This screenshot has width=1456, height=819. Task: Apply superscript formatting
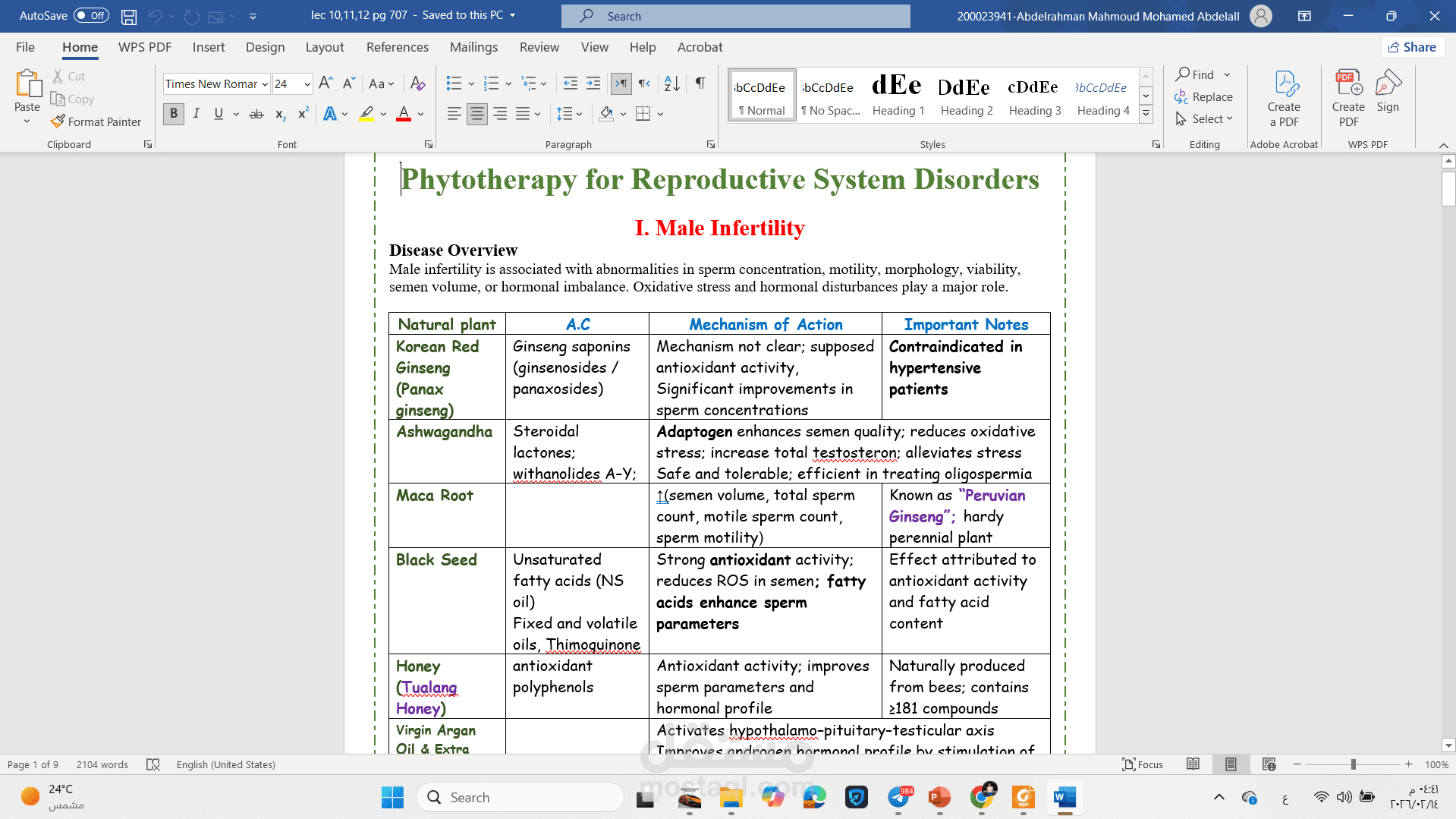(x=303, y=114)
